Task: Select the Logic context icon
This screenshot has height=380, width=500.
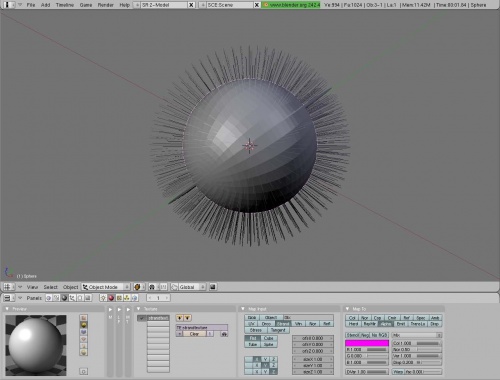Action: pos(49,298)
